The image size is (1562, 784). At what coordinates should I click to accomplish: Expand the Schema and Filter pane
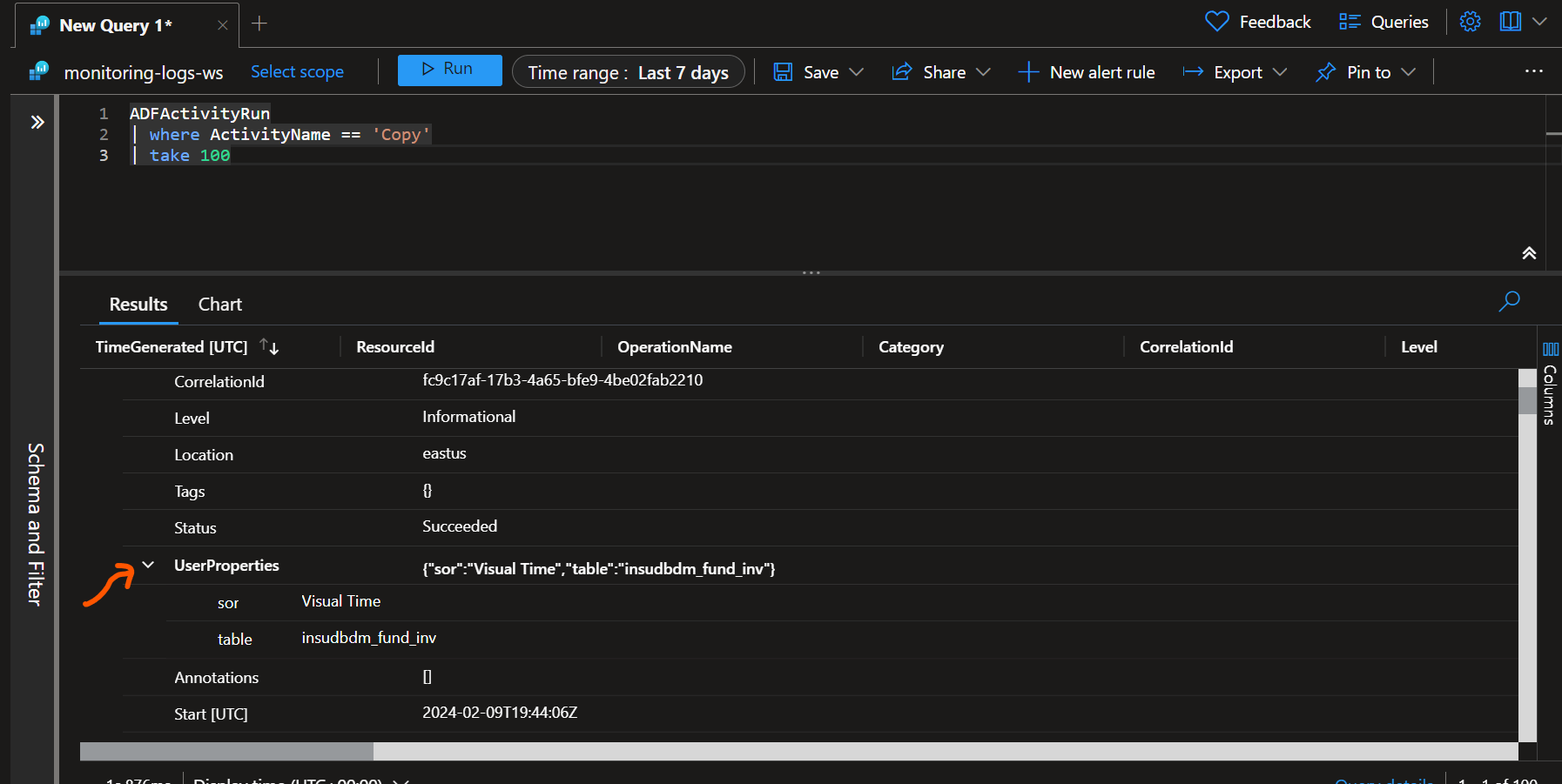coord(37,122)
